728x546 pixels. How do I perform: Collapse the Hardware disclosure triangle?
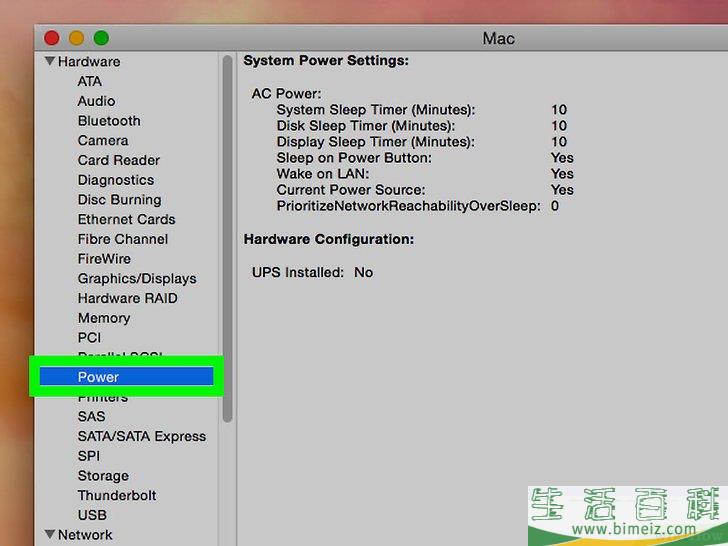[x=50, y=62]
